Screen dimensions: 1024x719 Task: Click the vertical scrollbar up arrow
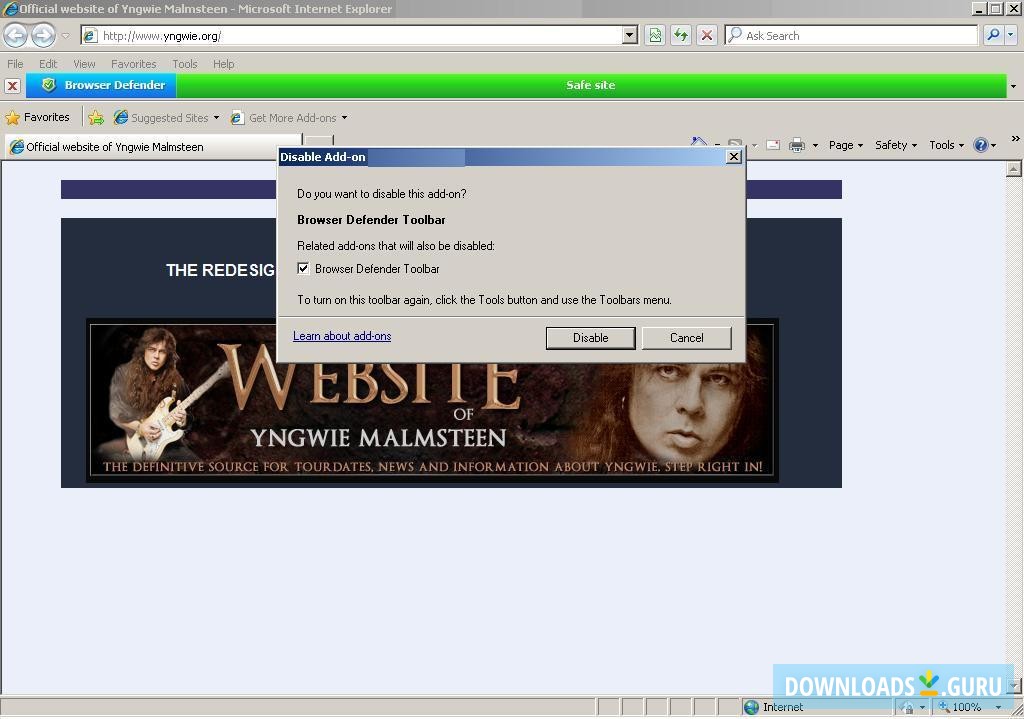[x=1014, y=169]
